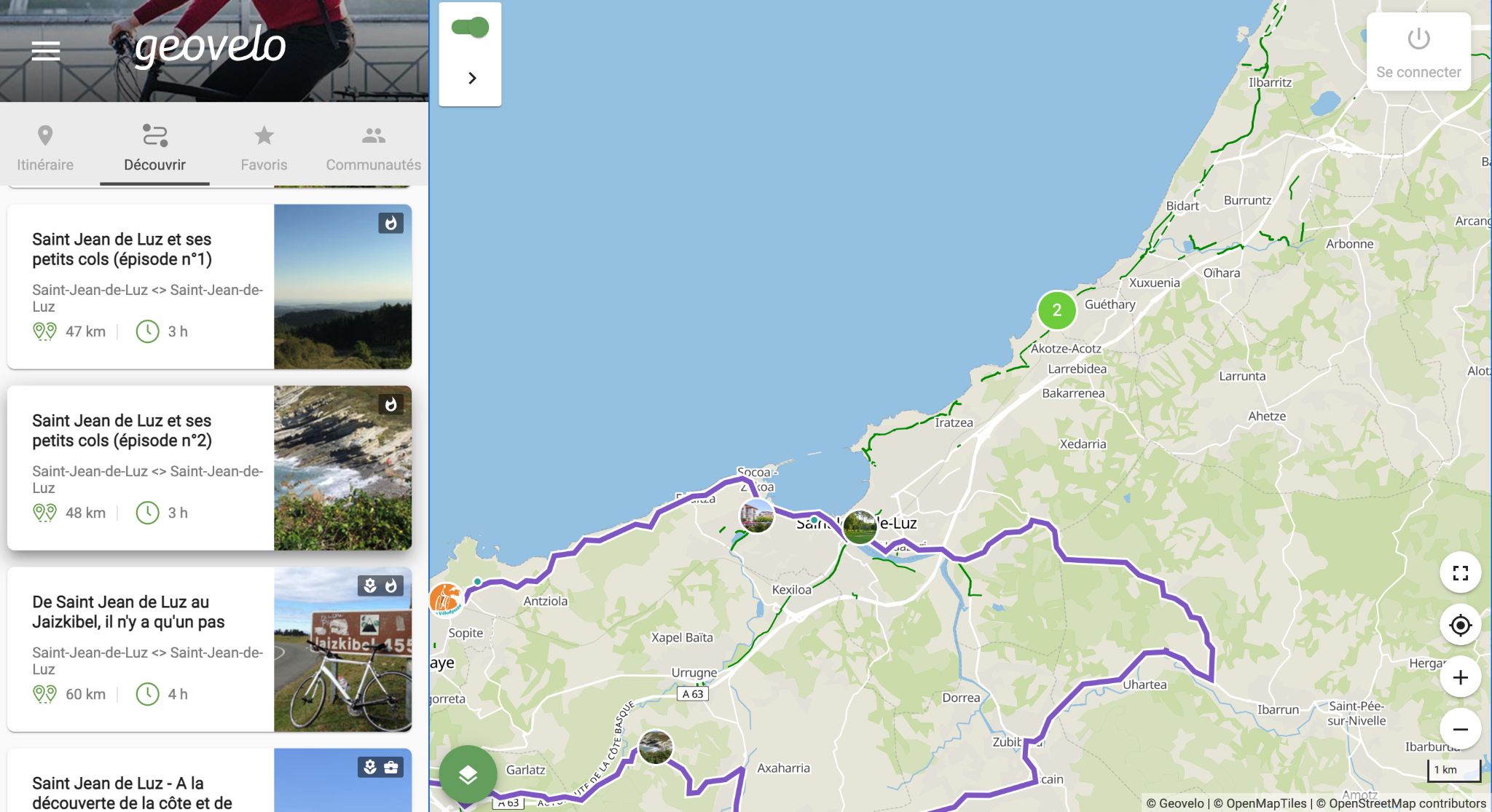This screenshot has width=1492, height=812.
Task: Click the geovelo logo
Action: (211, 47)
